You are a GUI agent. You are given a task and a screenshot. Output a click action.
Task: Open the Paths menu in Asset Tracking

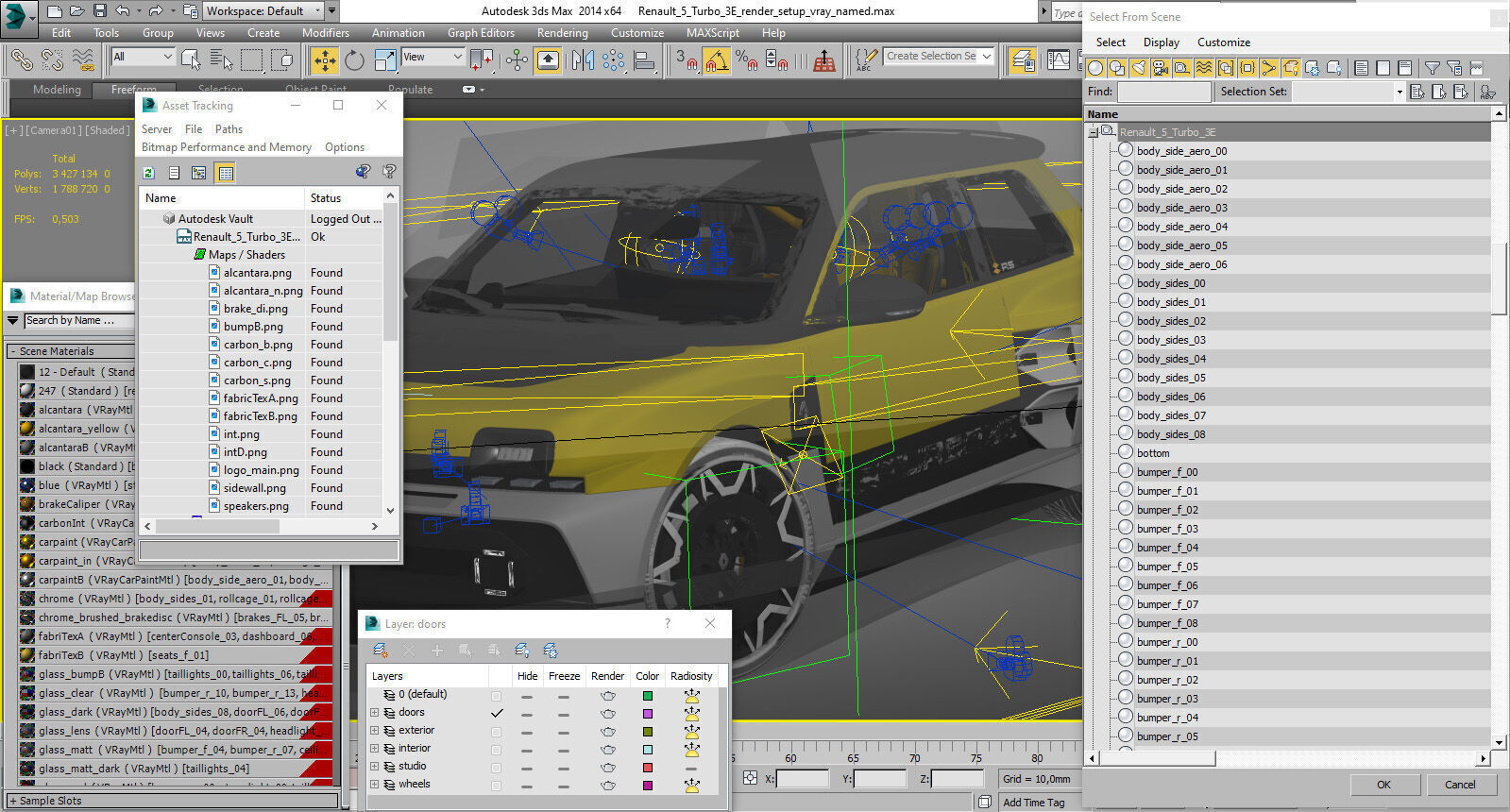pos(229,129)
